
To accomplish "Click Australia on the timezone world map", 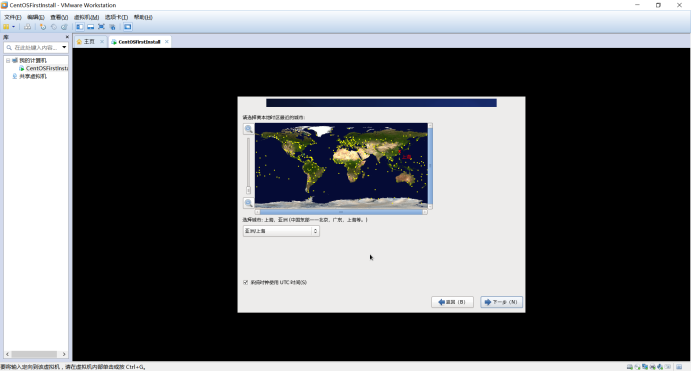I will pyautogui.click(x=405, y=178).
